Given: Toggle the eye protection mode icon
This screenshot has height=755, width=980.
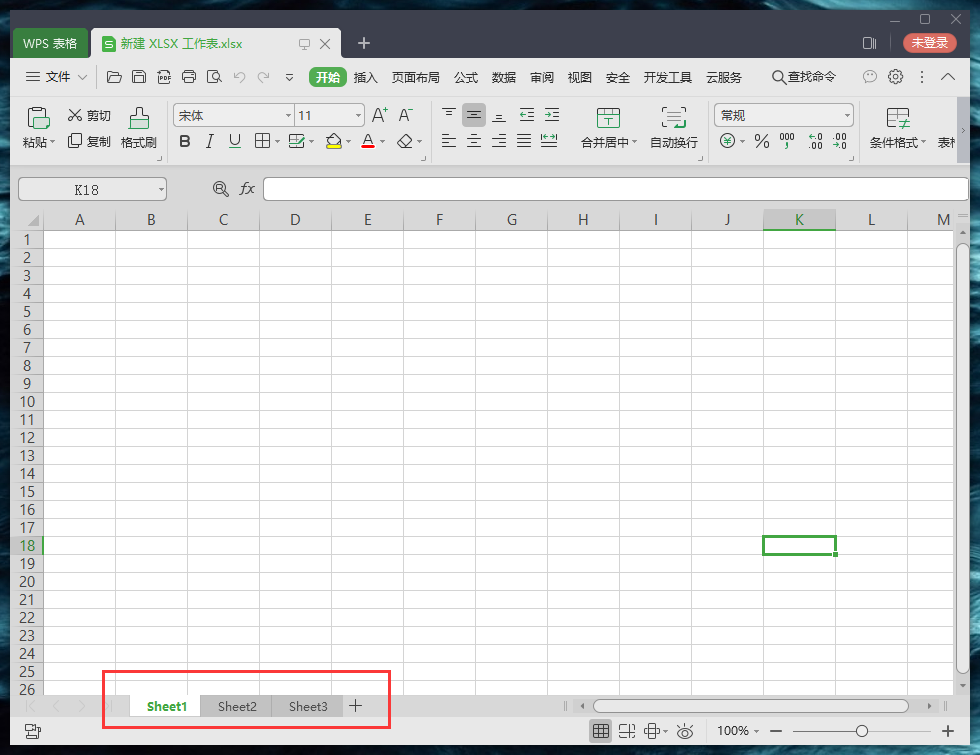Looking at the screenshot, I should point(685,731).
